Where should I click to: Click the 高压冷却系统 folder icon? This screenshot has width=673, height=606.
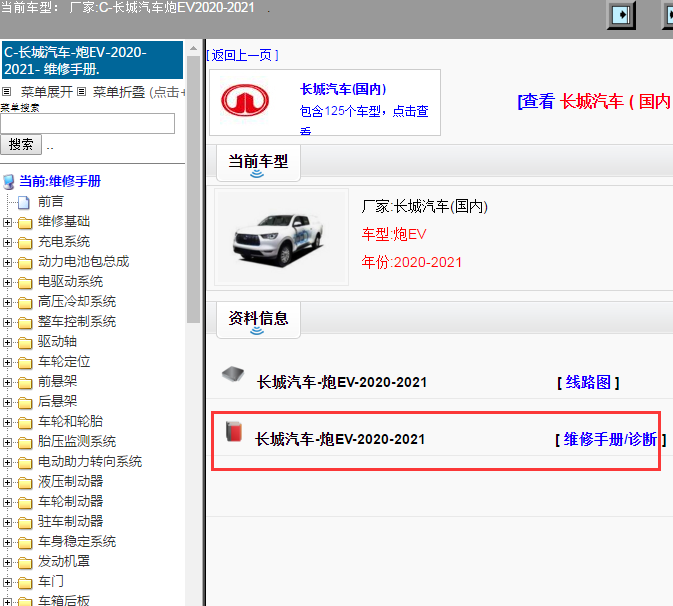(x=25, y=303)
